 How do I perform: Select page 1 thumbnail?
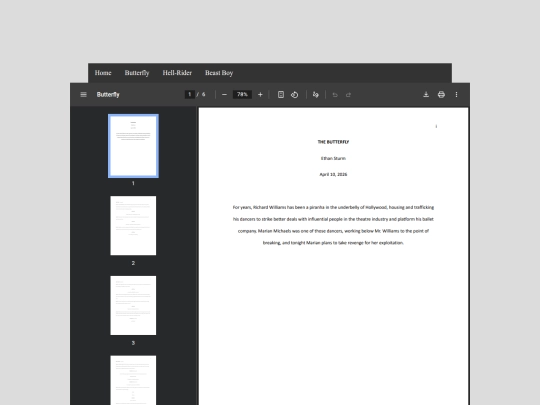133,146
